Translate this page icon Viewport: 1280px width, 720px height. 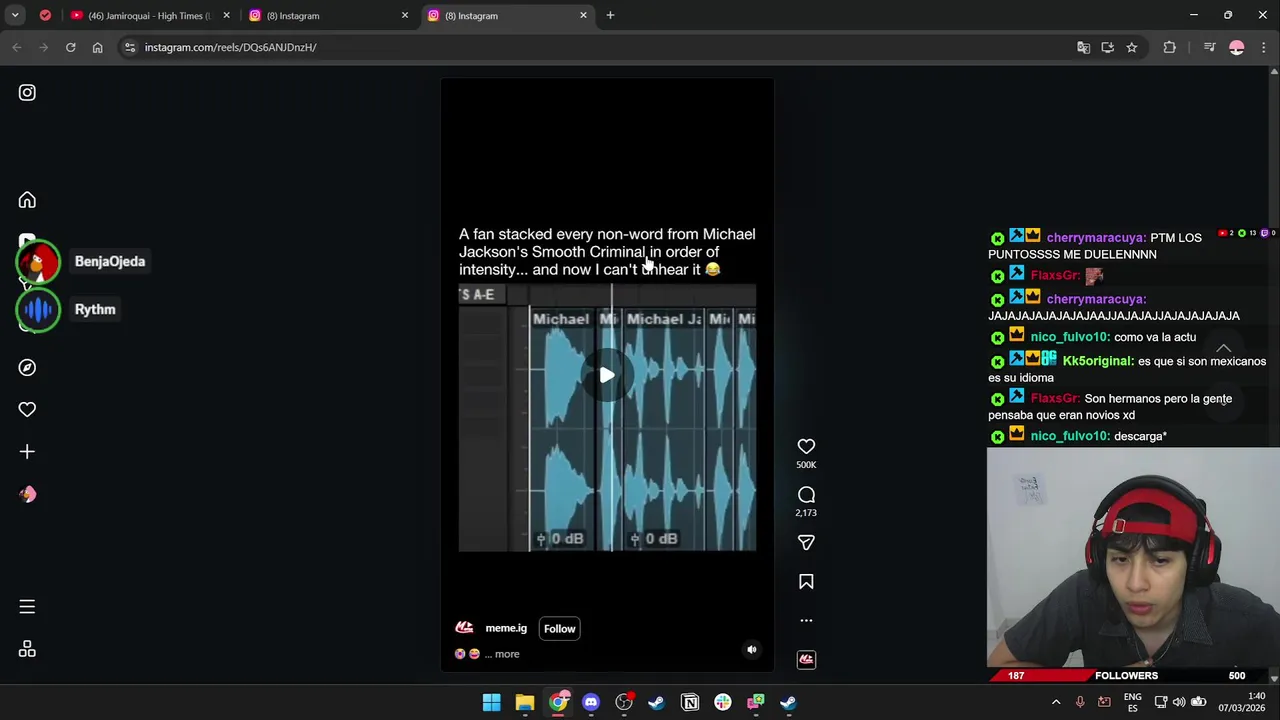[x=1083, y=47]
